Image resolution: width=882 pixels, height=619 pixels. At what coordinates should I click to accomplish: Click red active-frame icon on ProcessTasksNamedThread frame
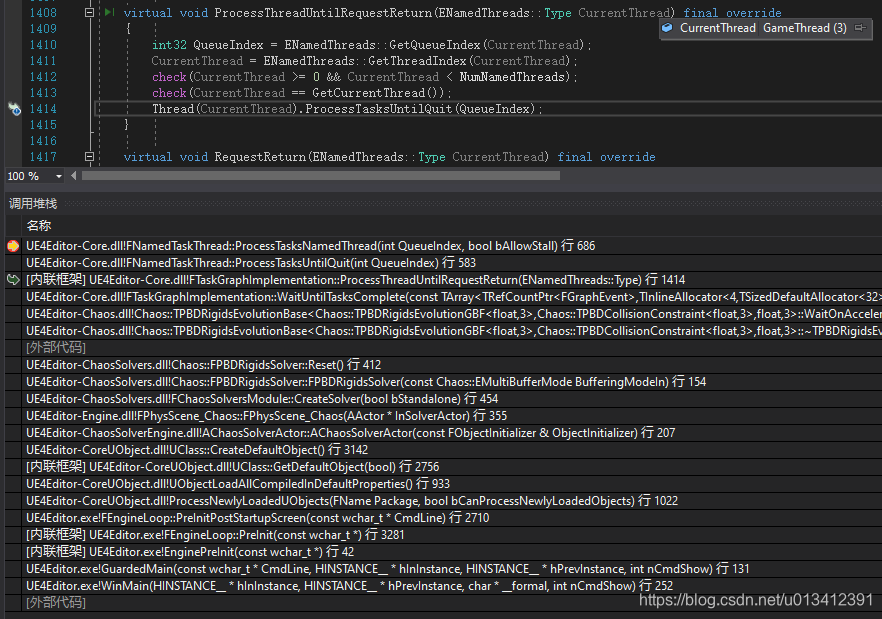click(x=13, y=245)
